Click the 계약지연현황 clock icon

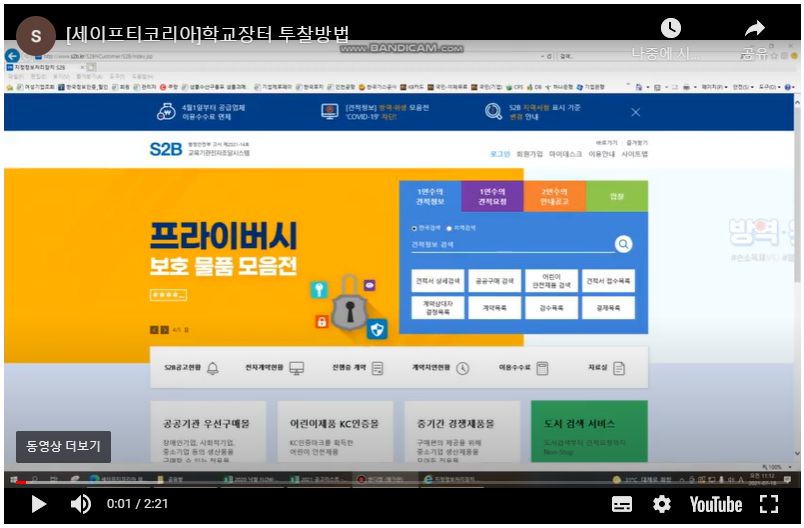click(463, 368)
